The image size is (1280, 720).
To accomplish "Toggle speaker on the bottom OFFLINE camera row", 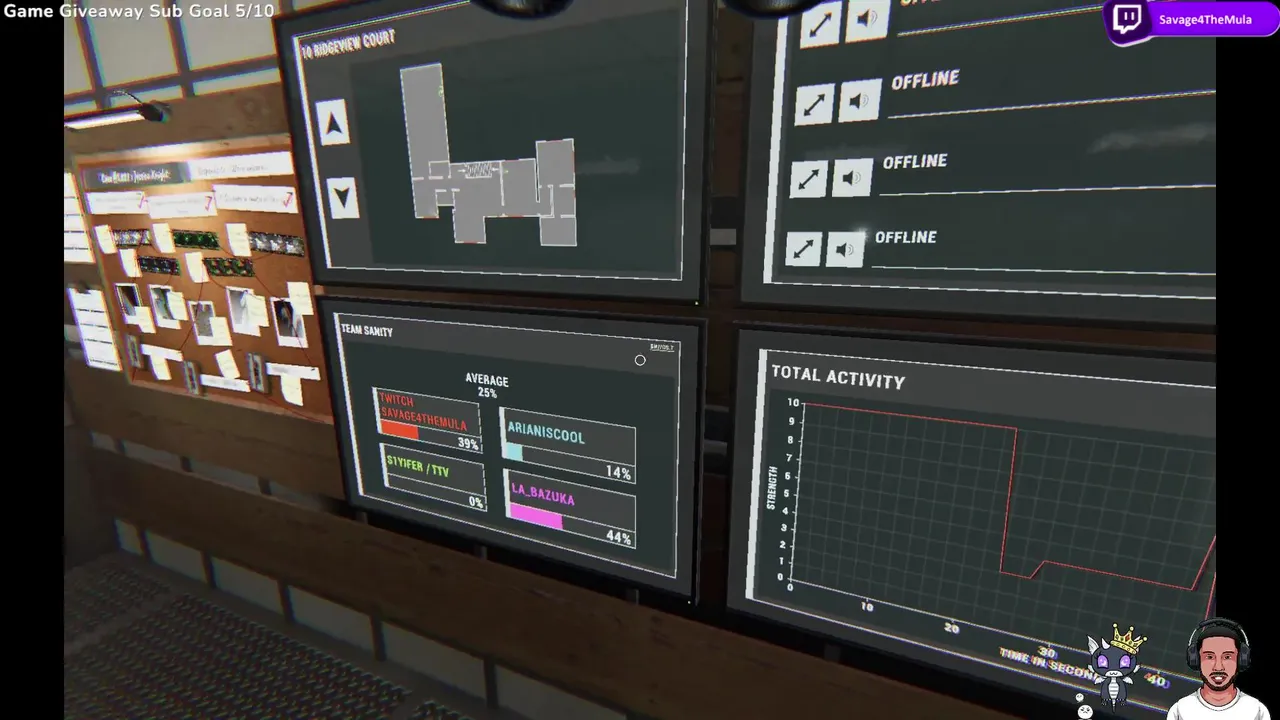I will 846,248.
